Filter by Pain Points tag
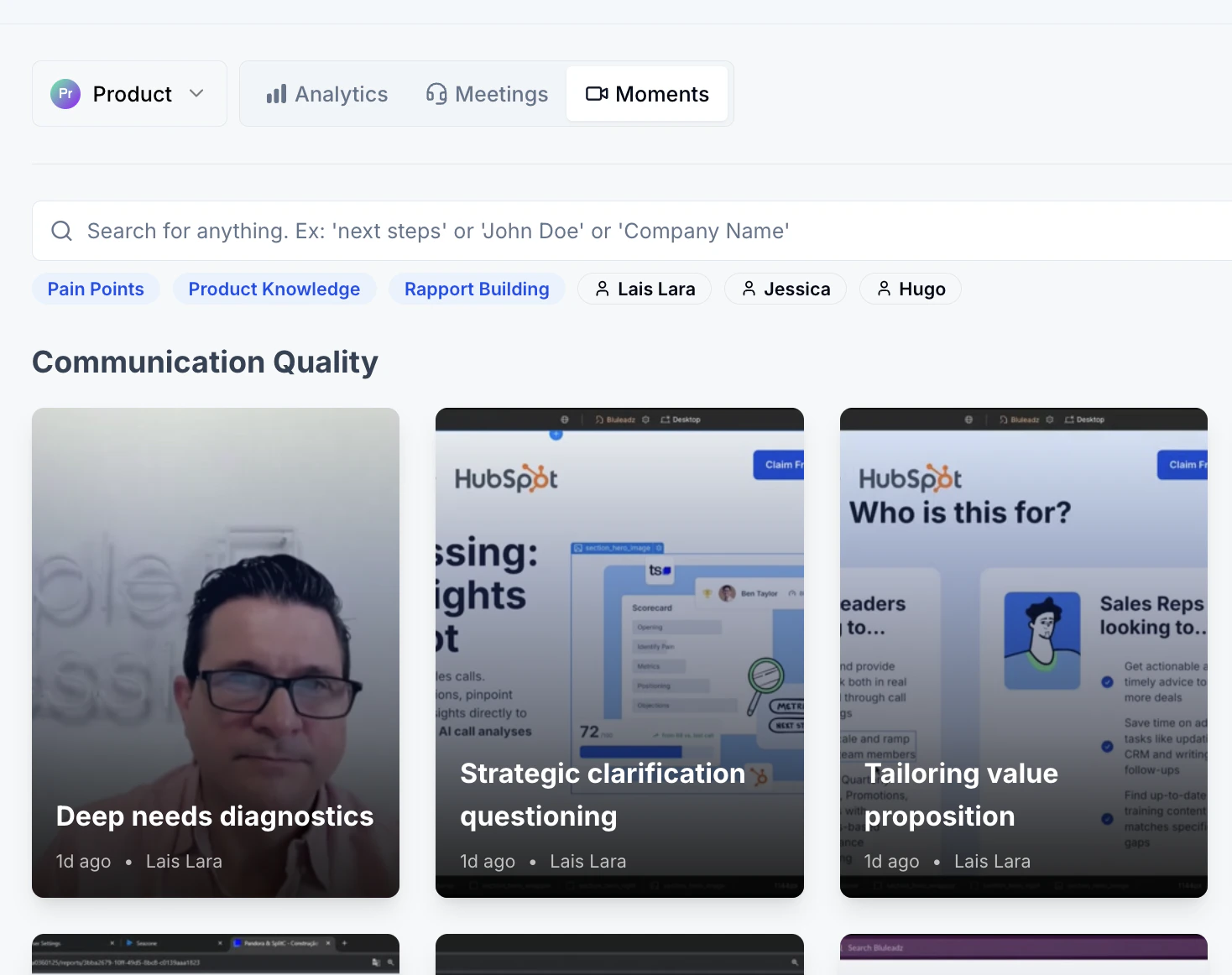 coord(96,289)
